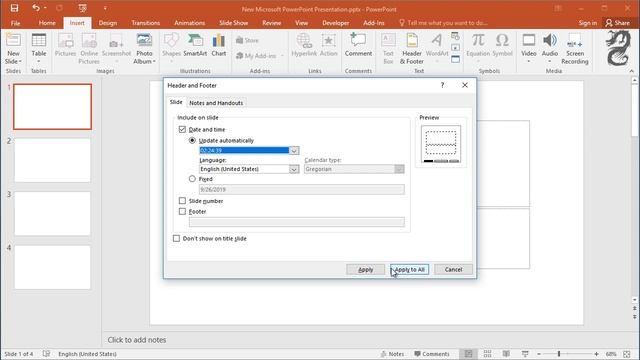Open the File tab
This screenshot has height=360, width=640.
[16, 23]
